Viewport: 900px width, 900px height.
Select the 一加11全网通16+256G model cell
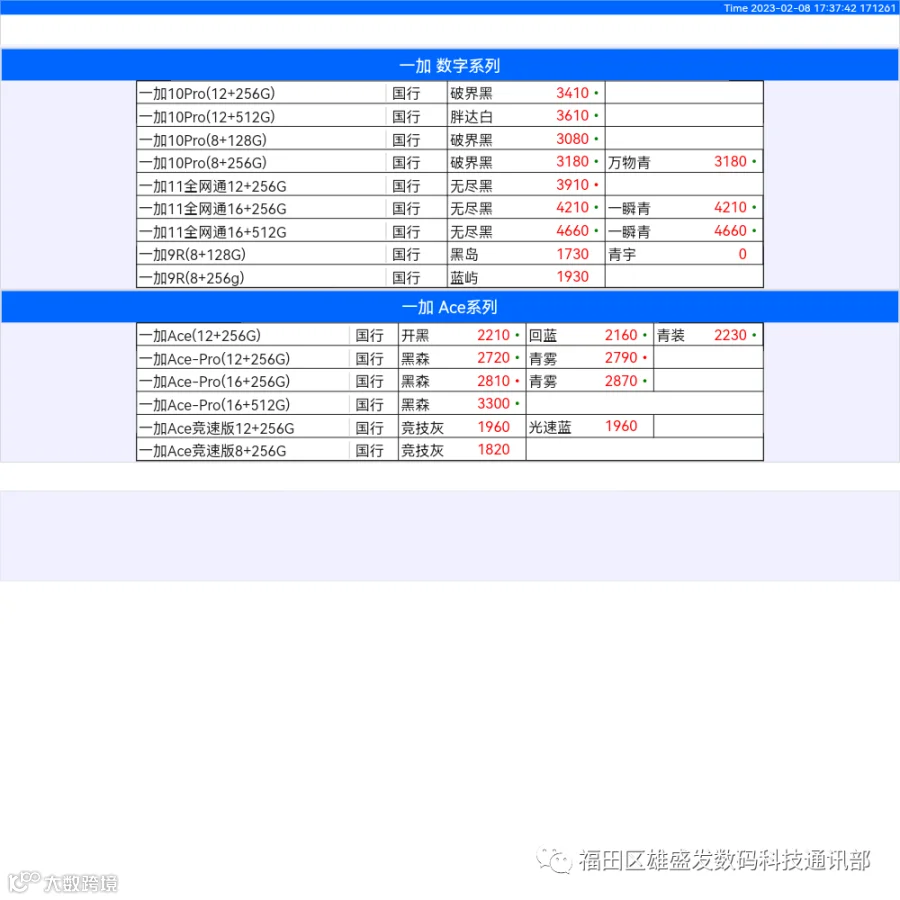point(261,208)
